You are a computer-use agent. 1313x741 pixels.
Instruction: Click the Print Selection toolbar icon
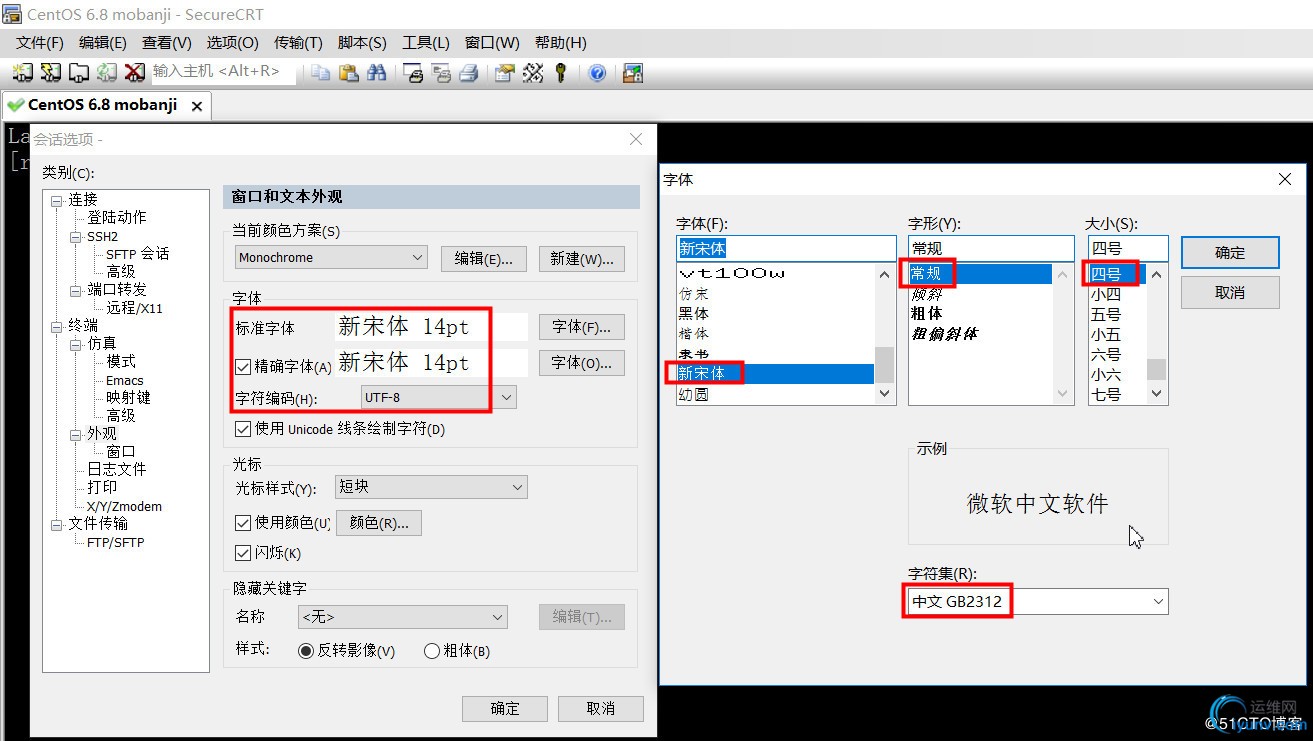pos(441,72)
